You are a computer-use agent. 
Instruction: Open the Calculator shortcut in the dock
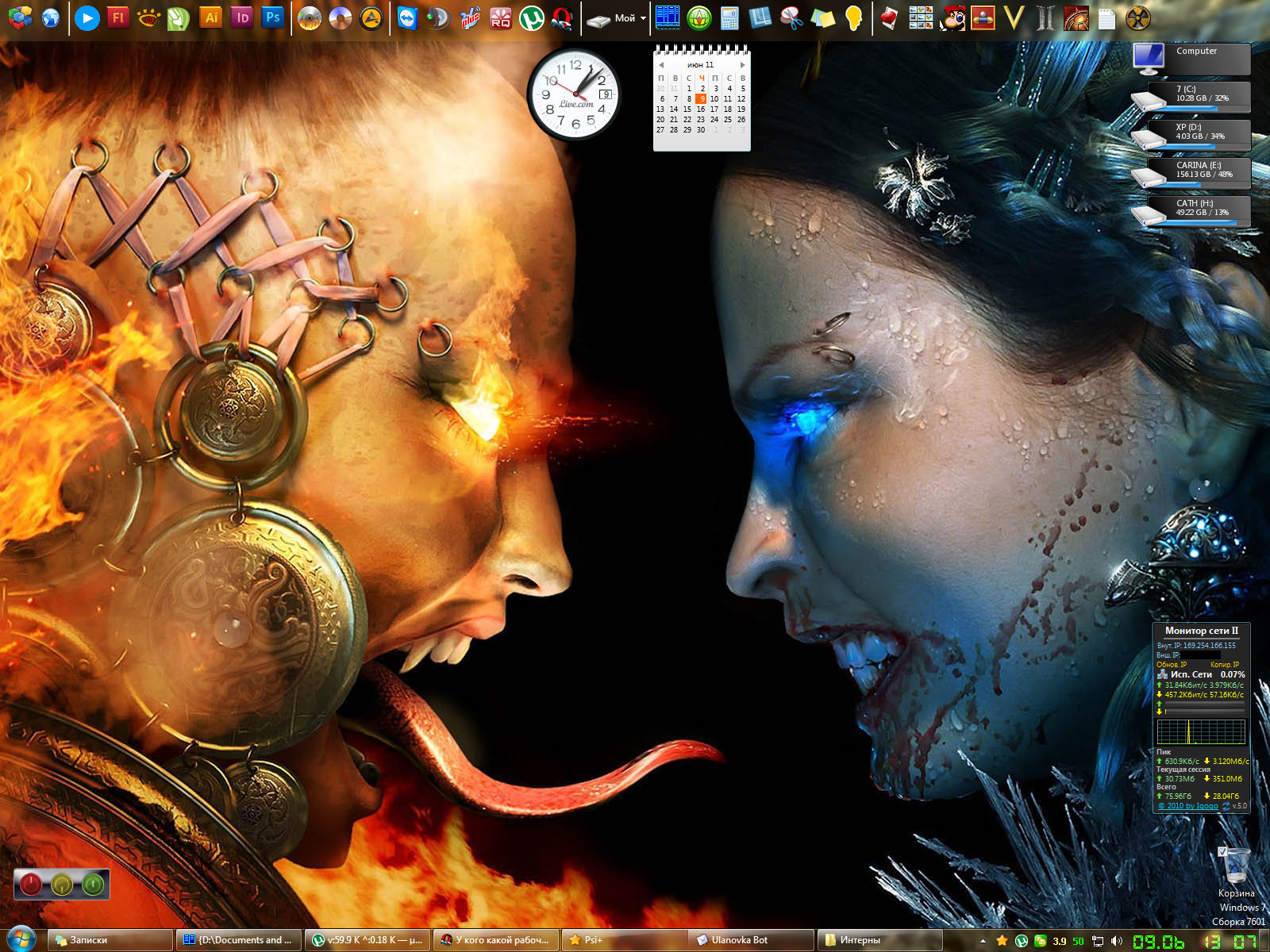pyautogui.click(x=729, y=17)
